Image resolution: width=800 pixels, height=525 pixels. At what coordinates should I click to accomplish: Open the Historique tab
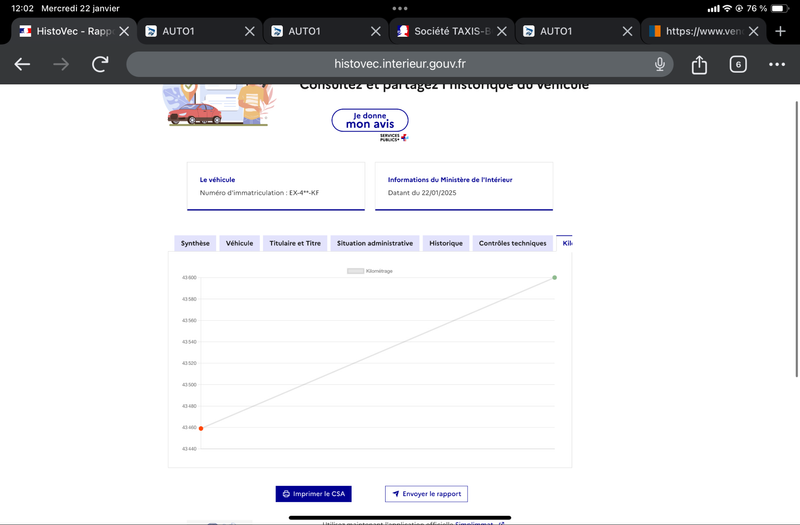446,243
